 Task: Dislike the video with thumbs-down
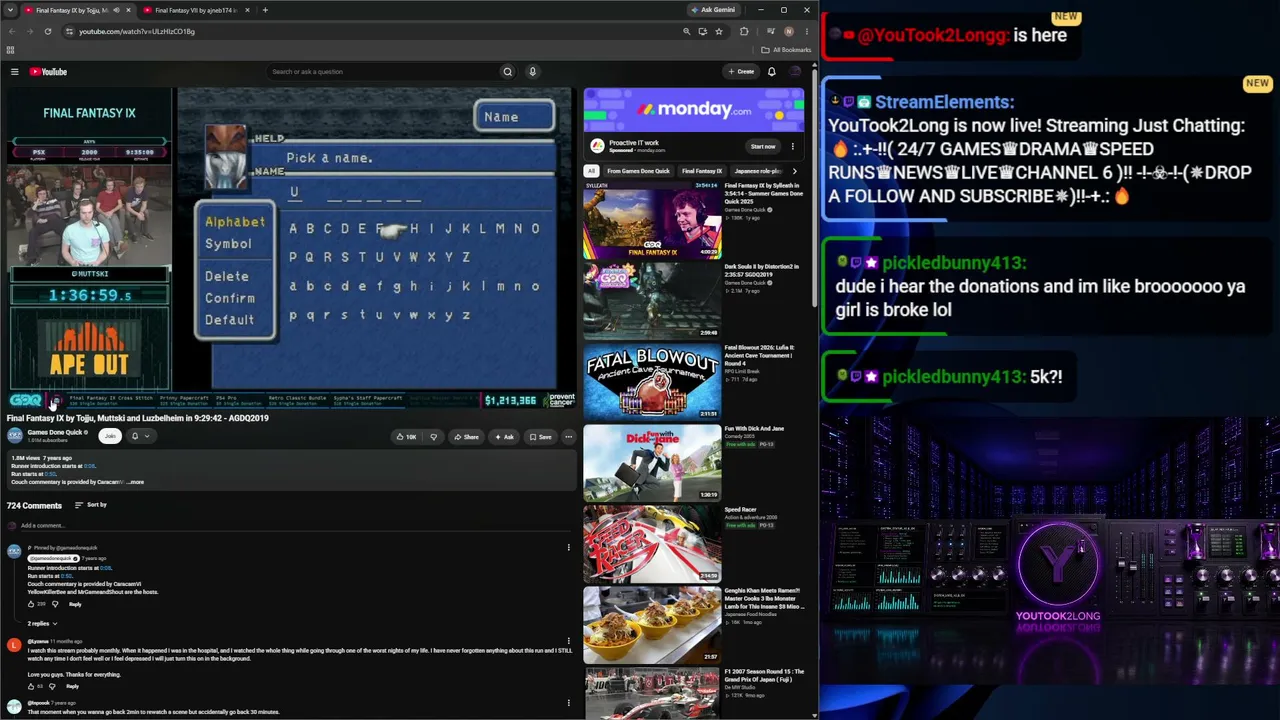click(433, 437)
